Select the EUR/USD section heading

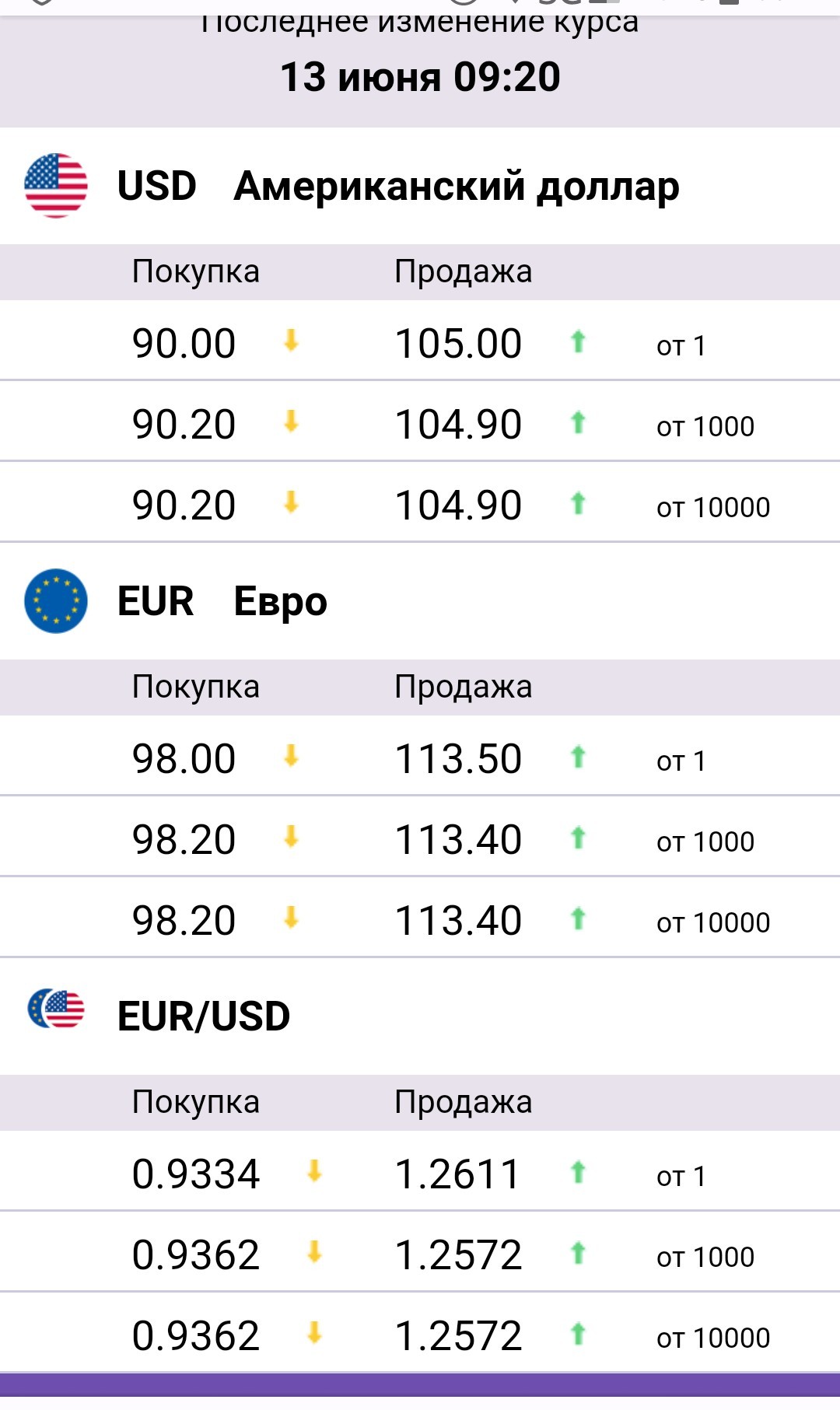(204, 1016)
